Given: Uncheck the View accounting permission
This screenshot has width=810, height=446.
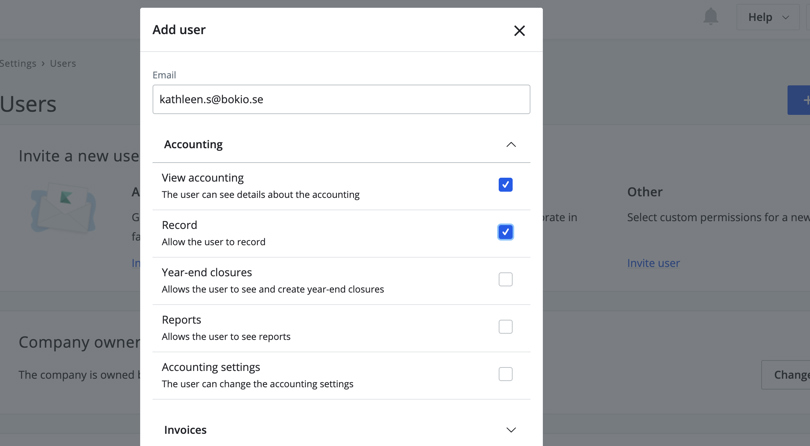Looking at the screenshot, I should [505, 185].
